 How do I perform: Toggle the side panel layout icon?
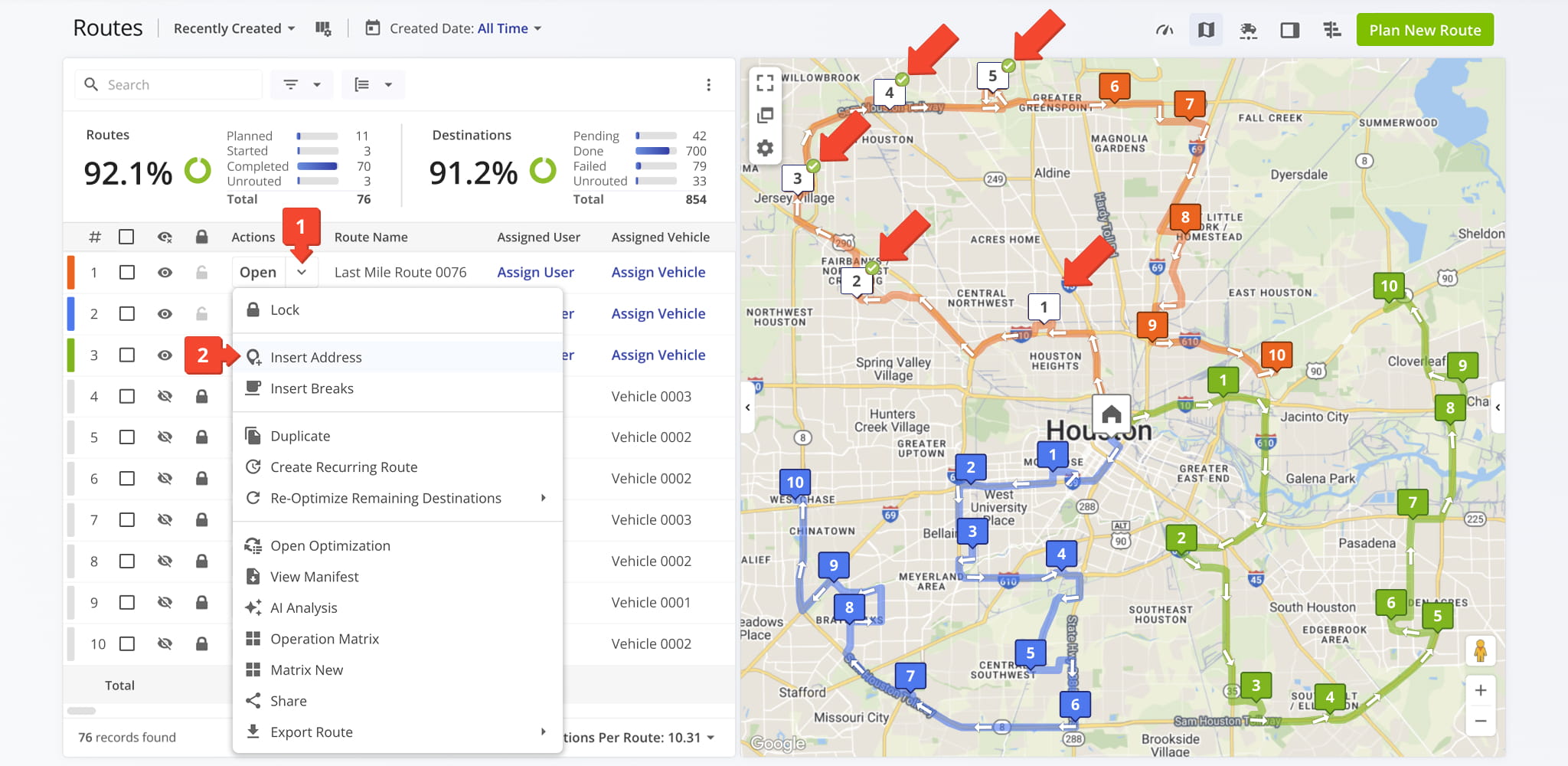1290,30
